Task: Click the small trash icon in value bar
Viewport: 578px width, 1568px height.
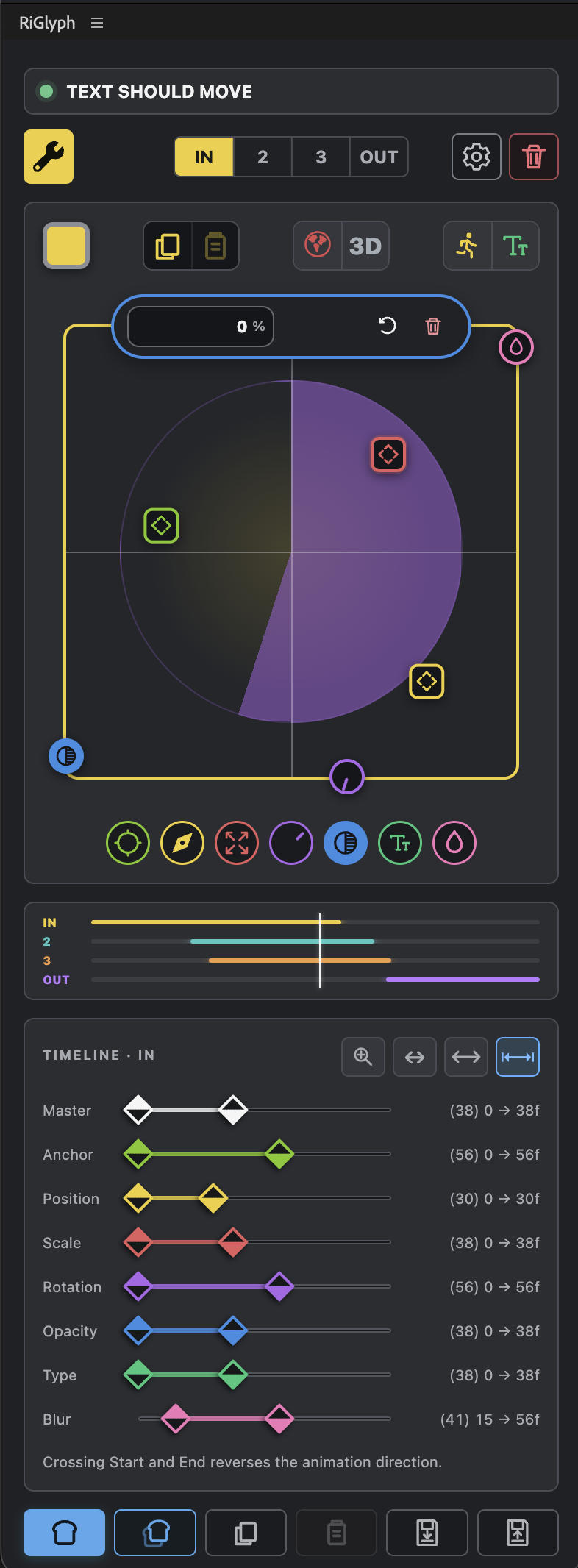Action: 433,326
